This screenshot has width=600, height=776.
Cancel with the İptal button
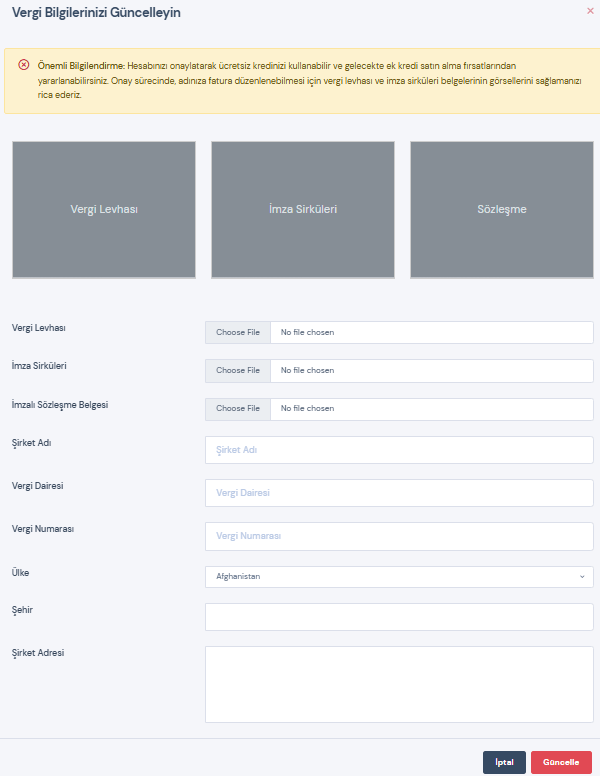click(504, 762)
